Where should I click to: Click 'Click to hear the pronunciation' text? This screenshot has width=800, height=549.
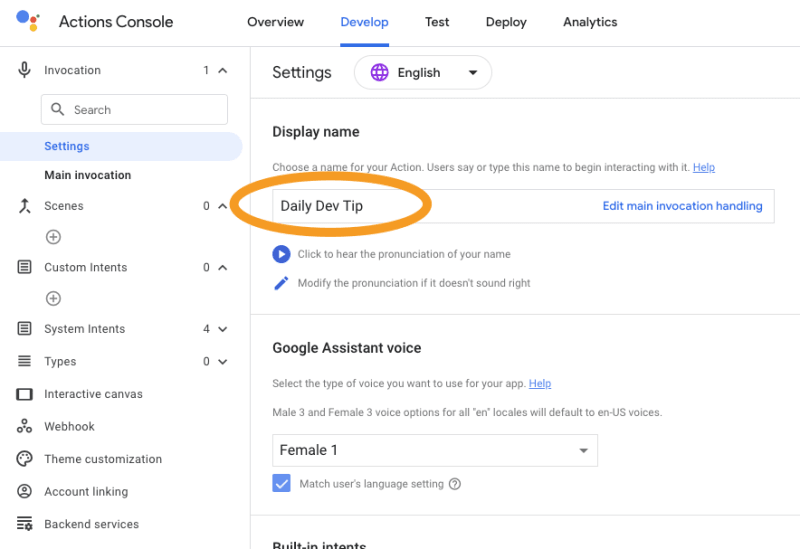pos(404,254)
